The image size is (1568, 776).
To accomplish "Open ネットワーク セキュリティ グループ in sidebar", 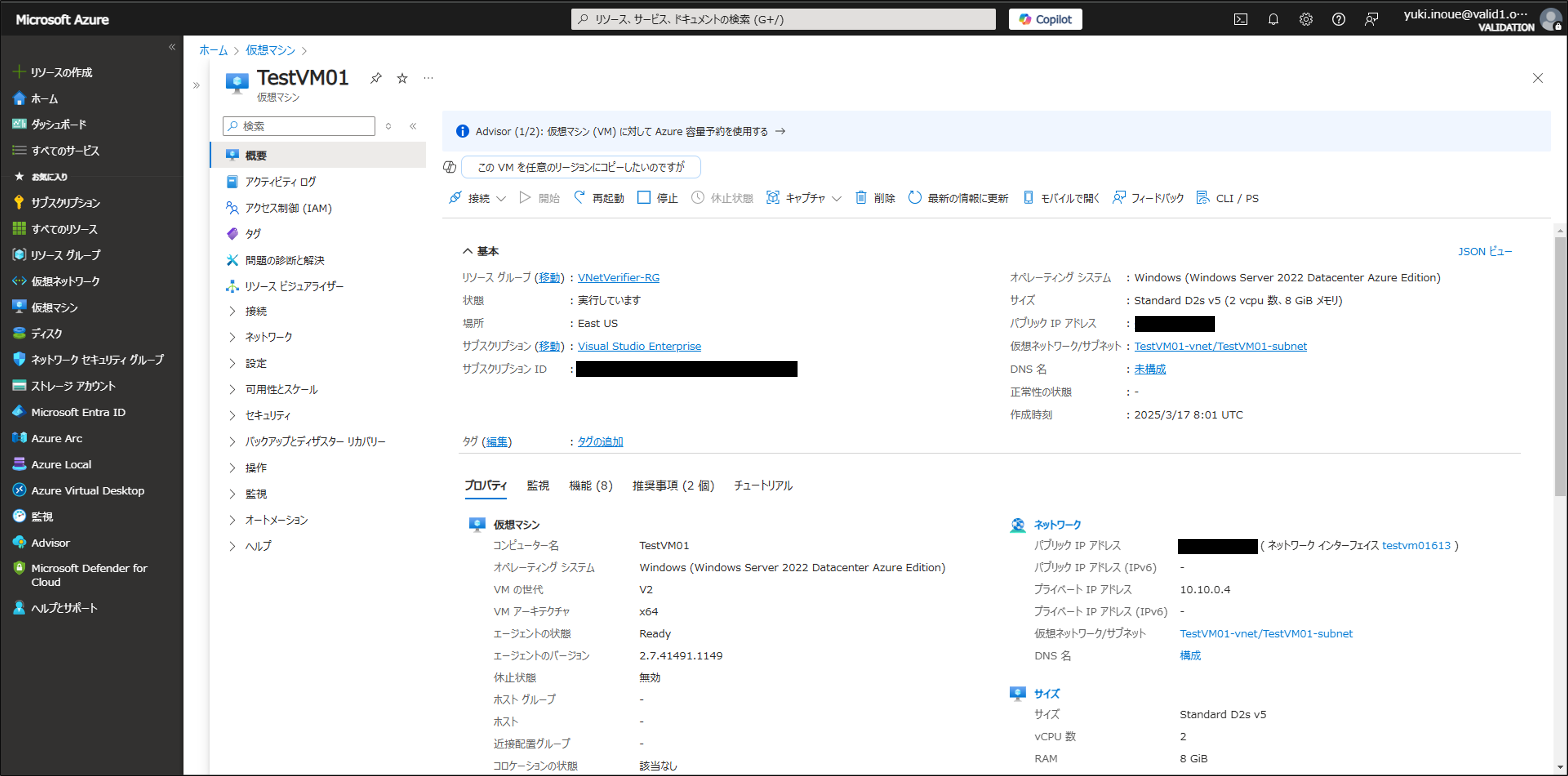I will coord(88,360).
